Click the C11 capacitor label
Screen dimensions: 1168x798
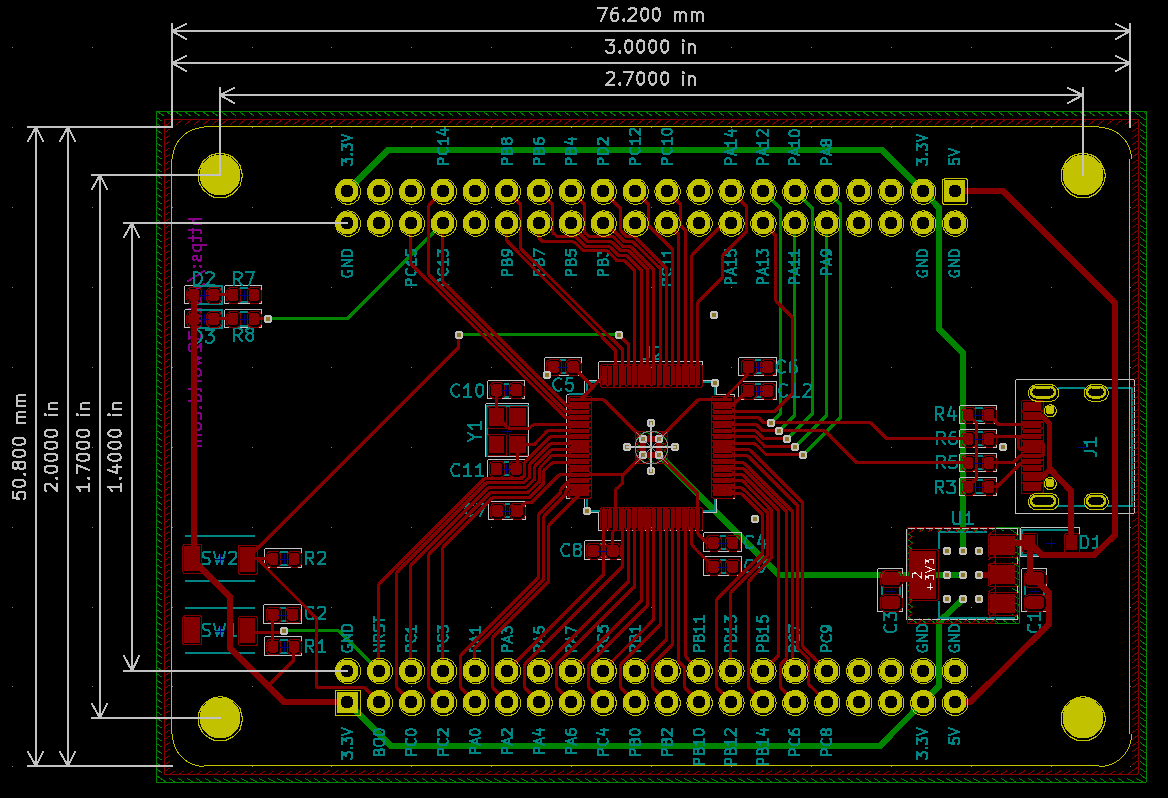point(467,470)
